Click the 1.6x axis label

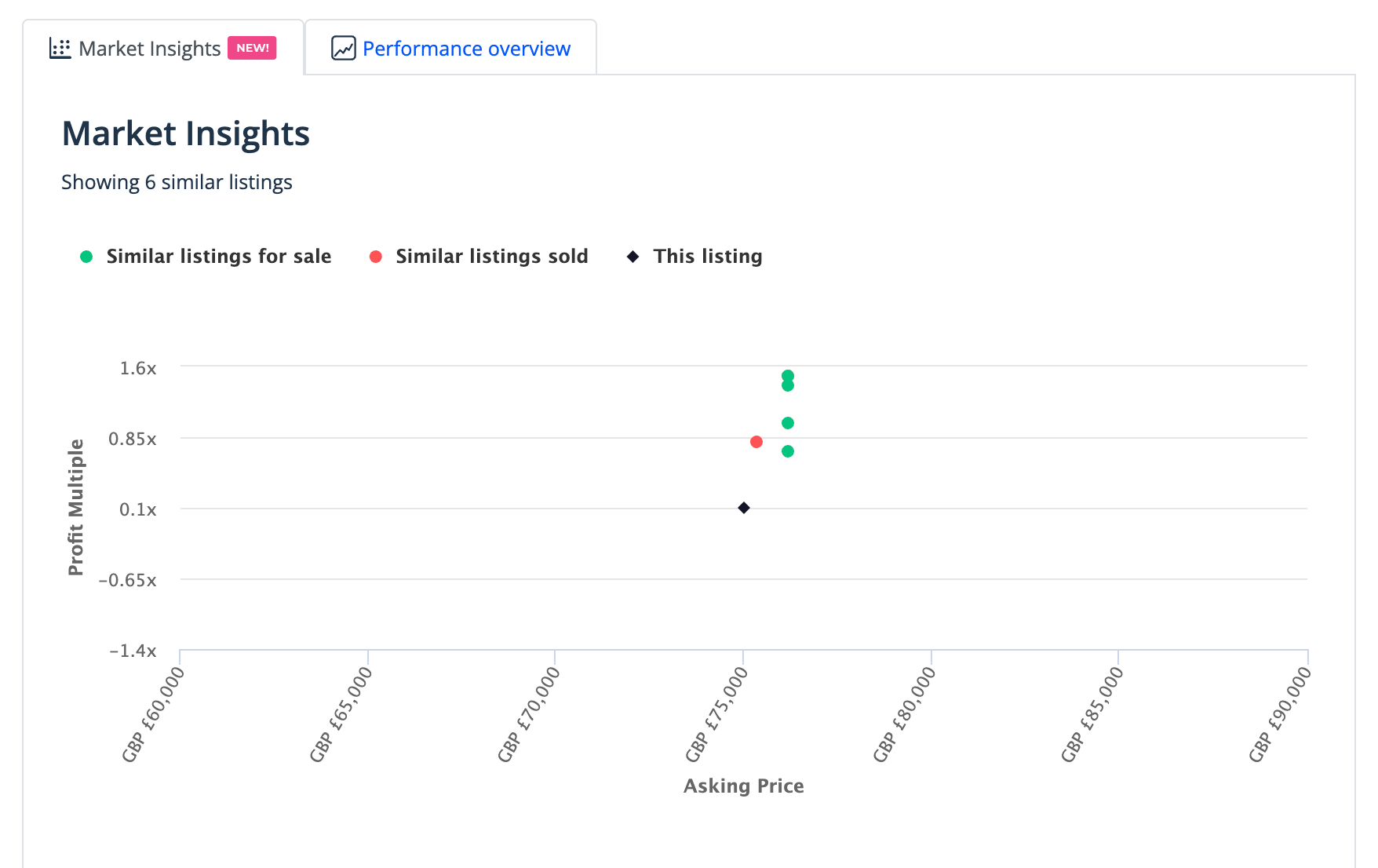click(x=138, y=368)
